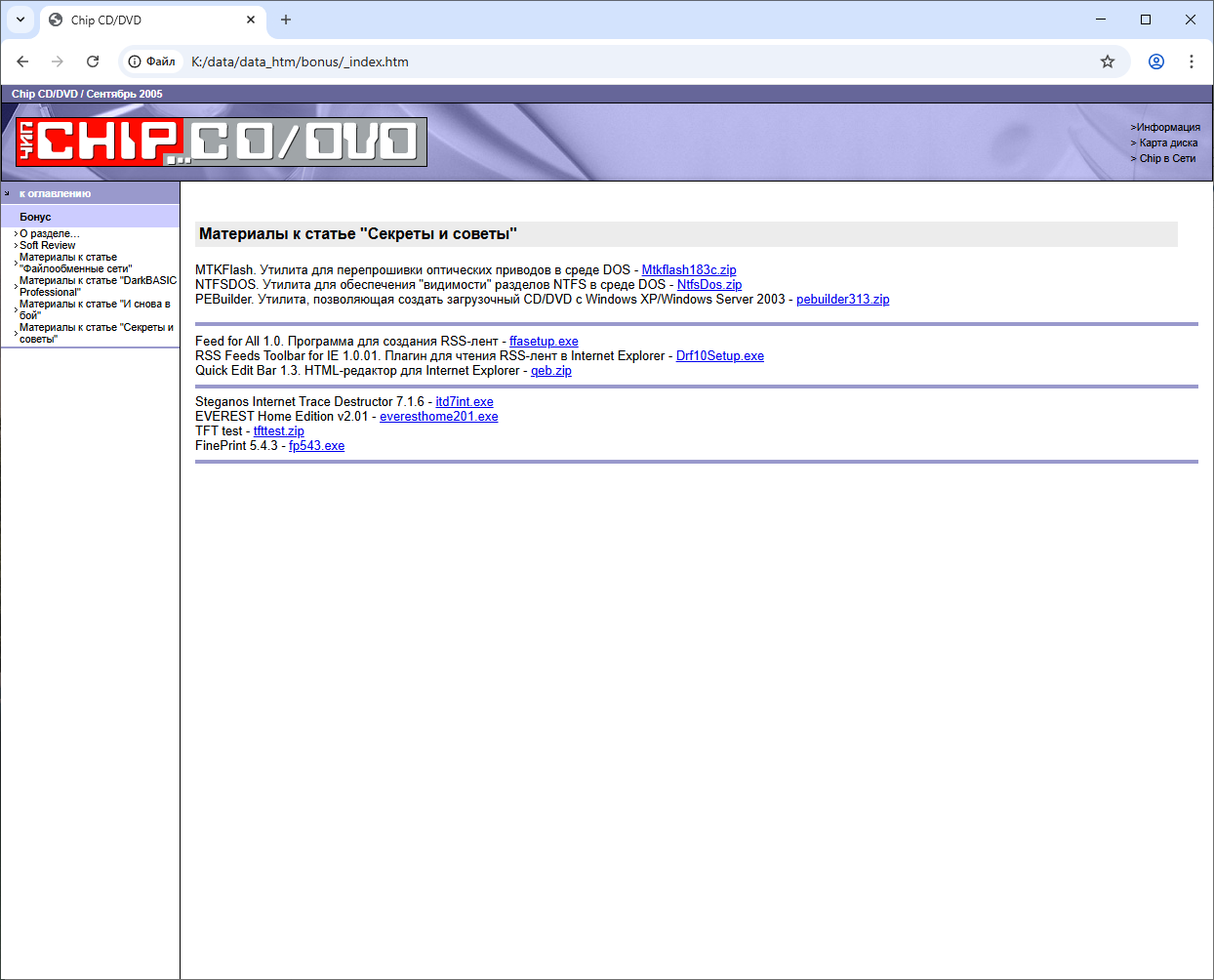Minimize the browser window
The height and width of the screenshot is (980, 1214).
1101,20
